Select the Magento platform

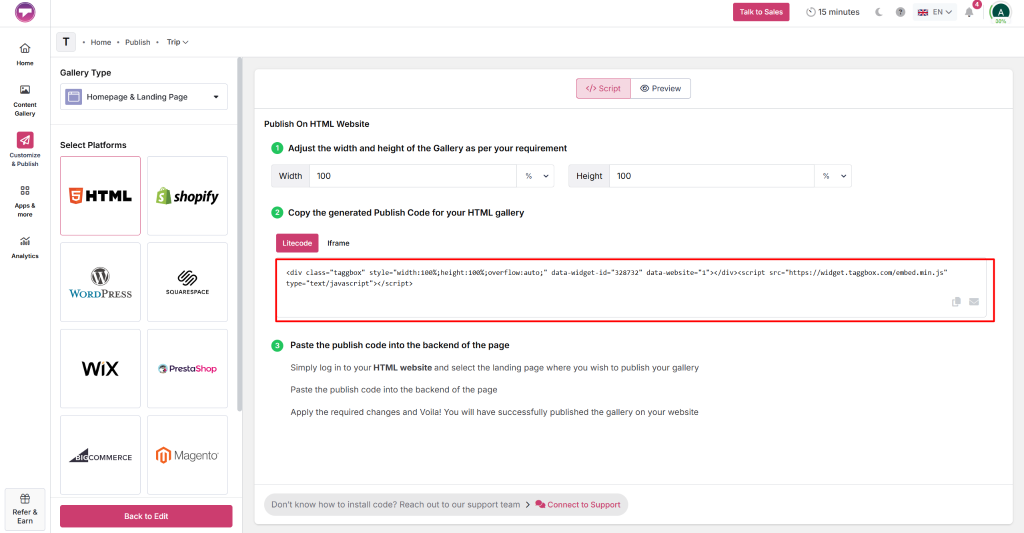point(187,455)
